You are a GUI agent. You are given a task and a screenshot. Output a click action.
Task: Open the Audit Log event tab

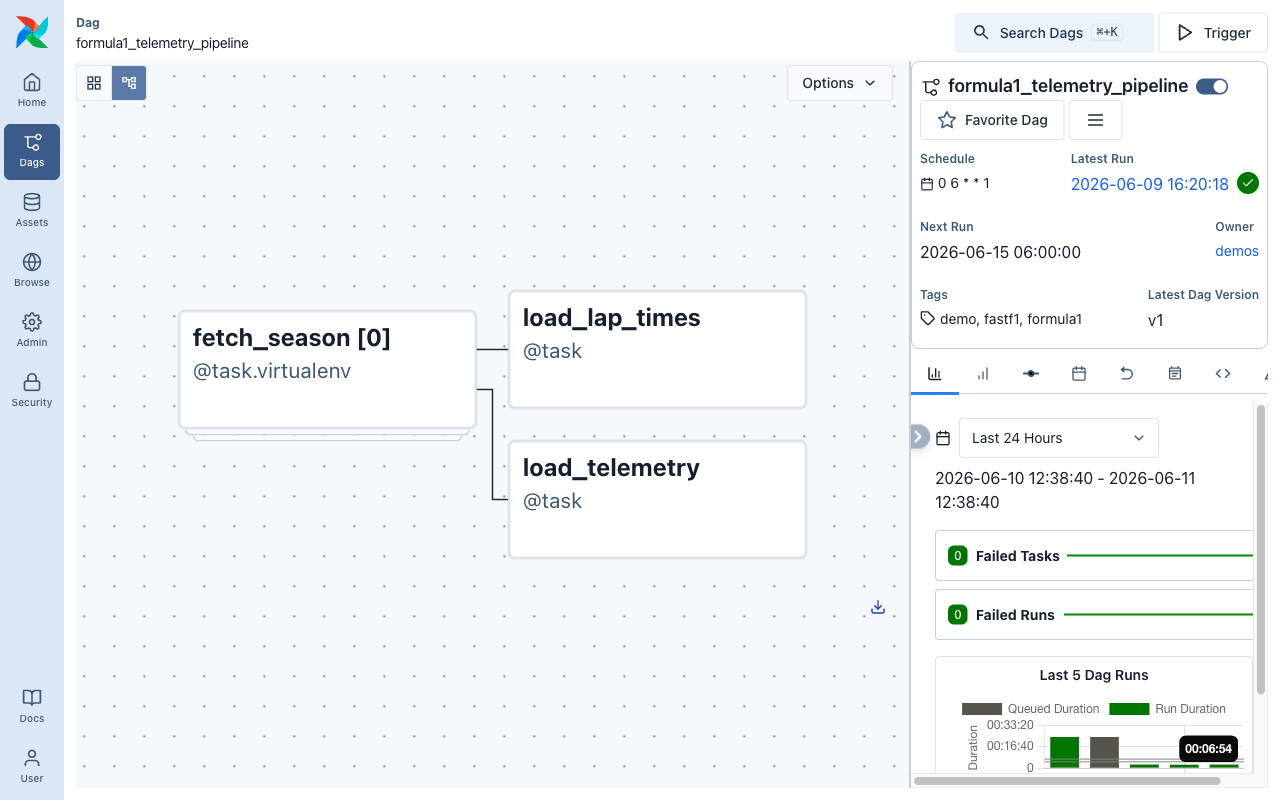click(1175, 373)
